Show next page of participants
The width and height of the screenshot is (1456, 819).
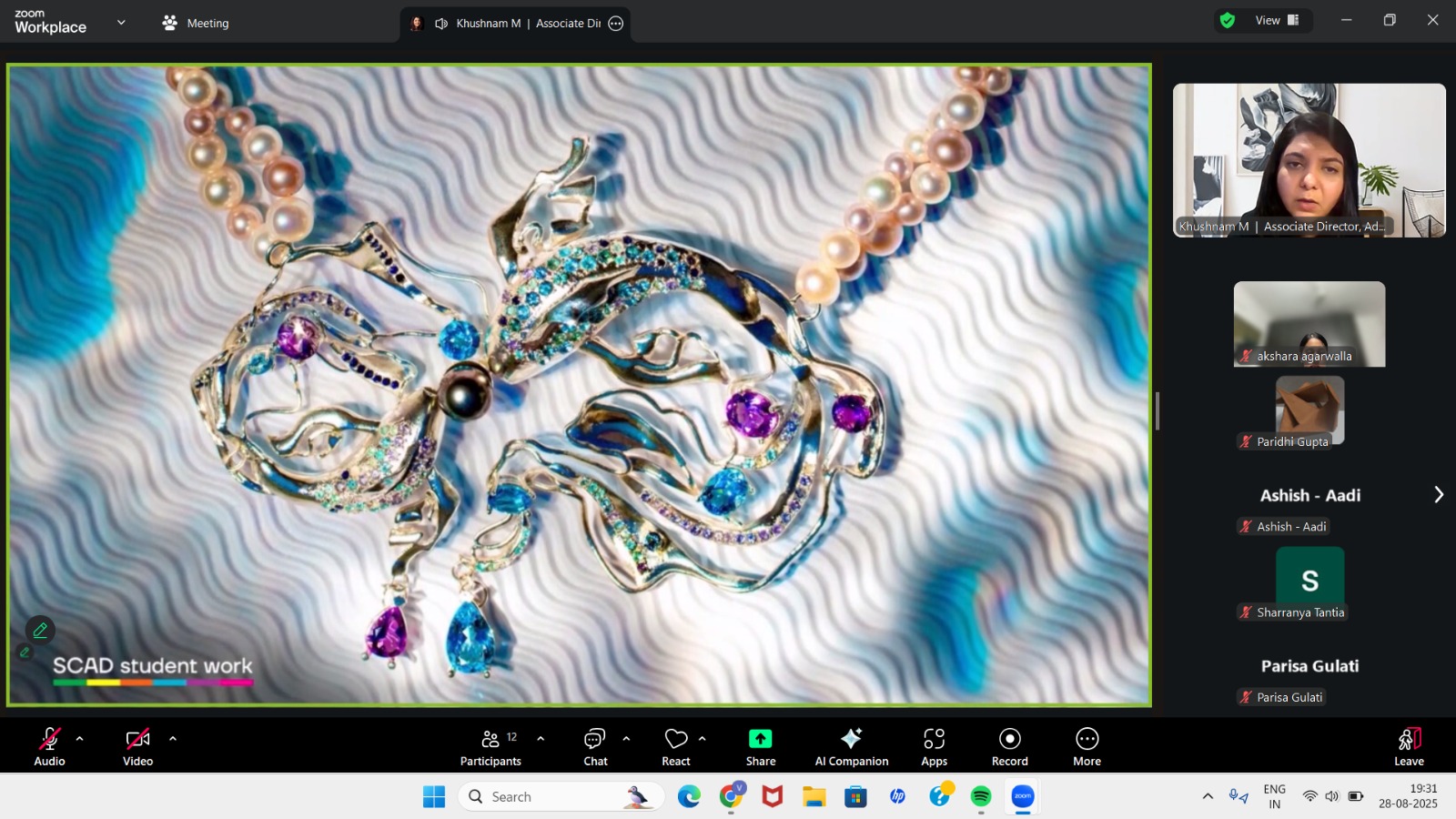coord(1438,494)
